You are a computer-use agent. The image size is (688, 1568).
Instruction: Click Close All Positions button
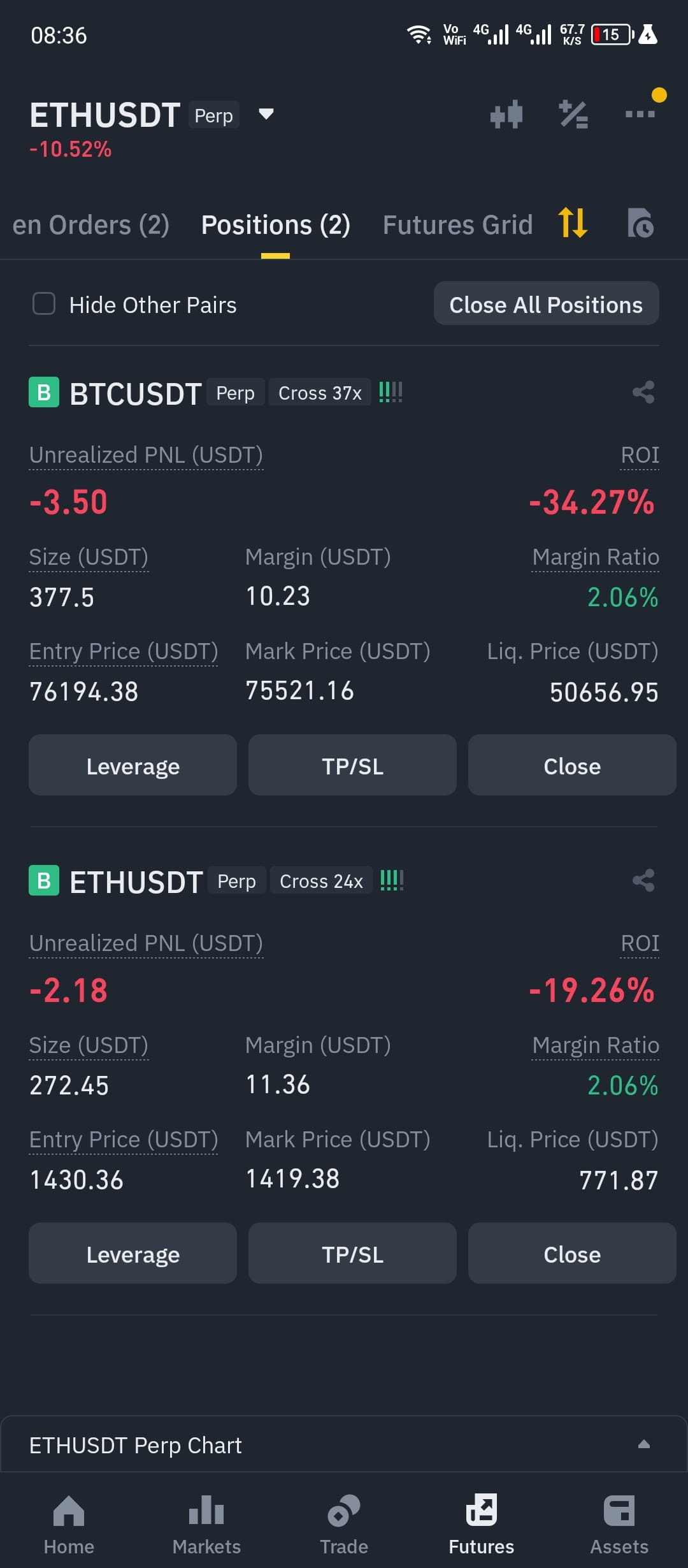[547, 304]
